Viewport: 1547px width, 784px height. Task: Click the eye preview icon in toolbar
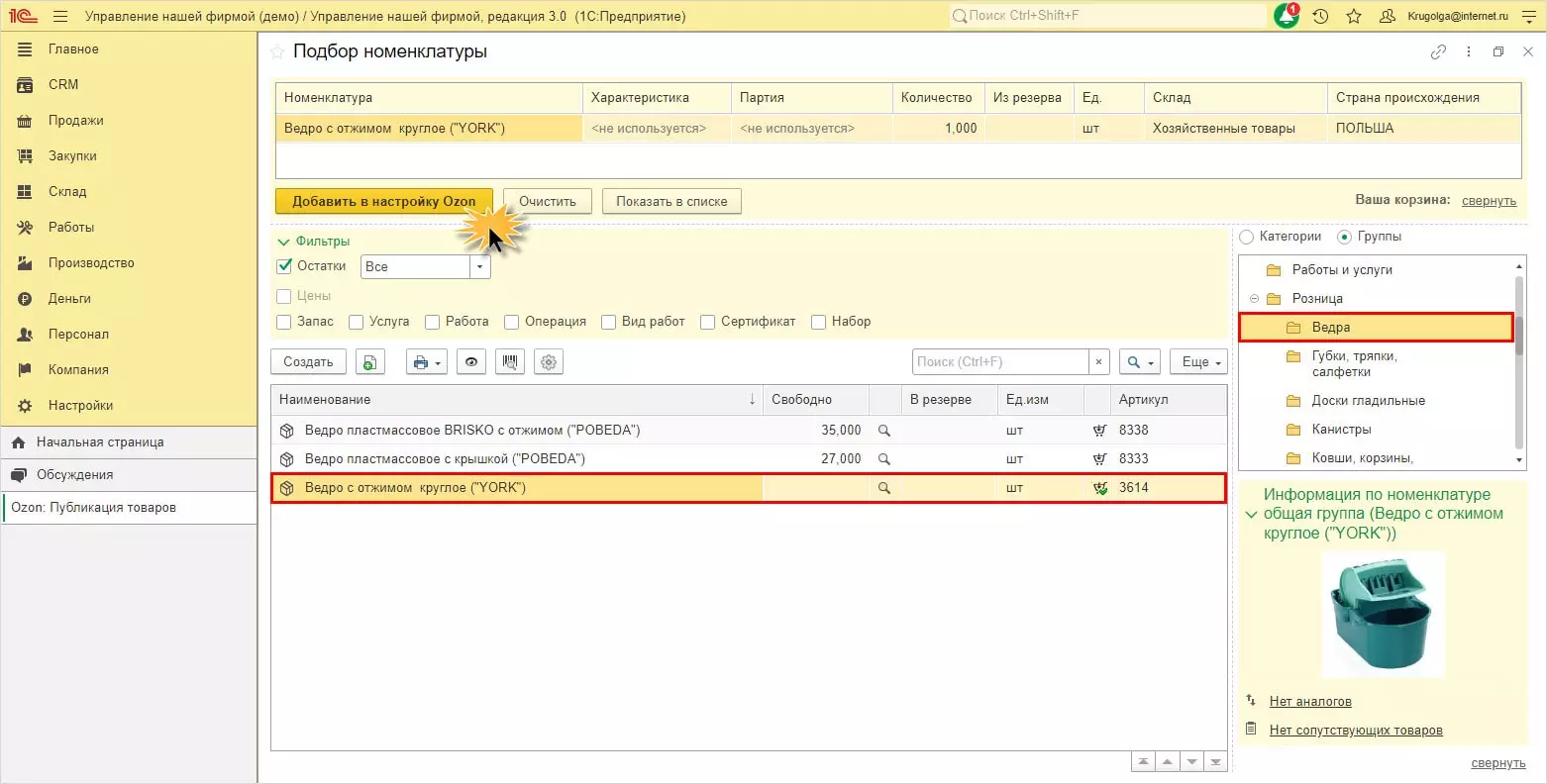[x=471, y=362]
